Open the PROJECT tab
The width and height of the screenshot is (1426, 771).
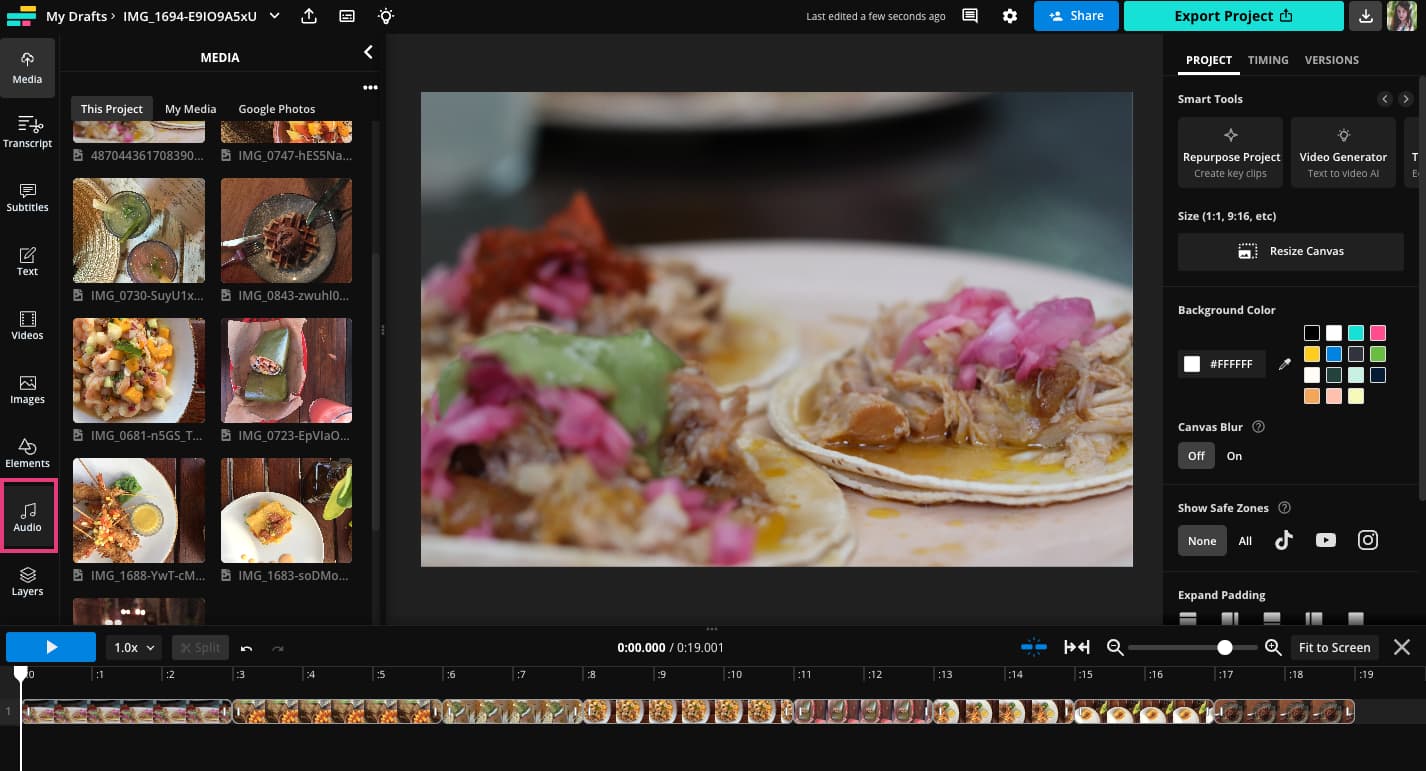point(1209,60)
